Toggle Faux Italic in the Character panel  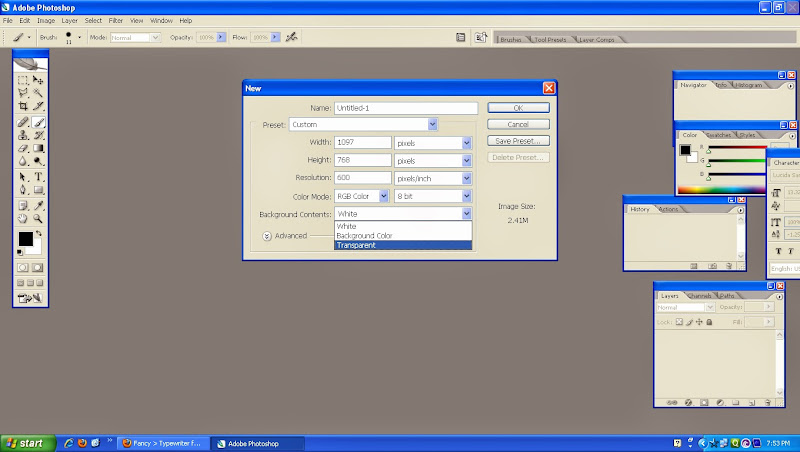pos(790,251)
